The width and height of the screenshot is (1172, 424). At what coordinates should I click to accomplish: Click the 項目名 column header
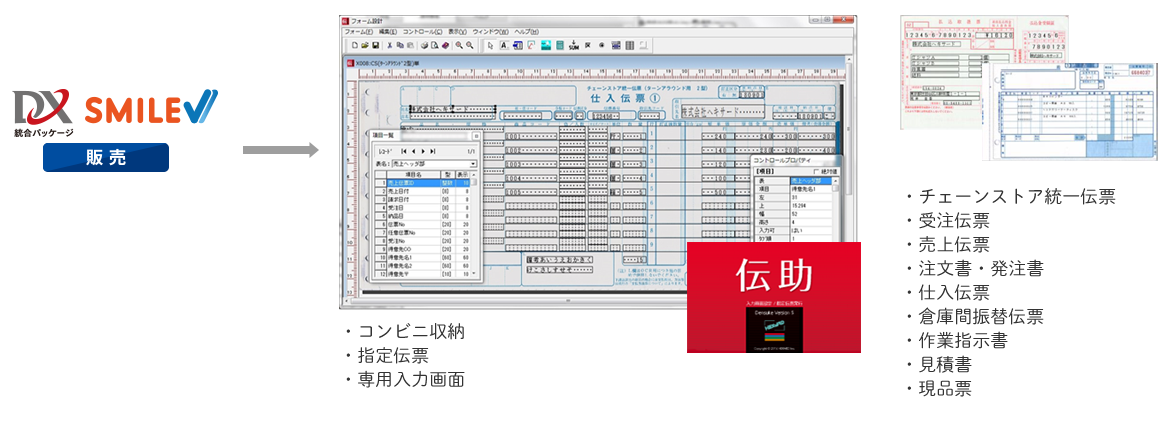tap(413, 174)
